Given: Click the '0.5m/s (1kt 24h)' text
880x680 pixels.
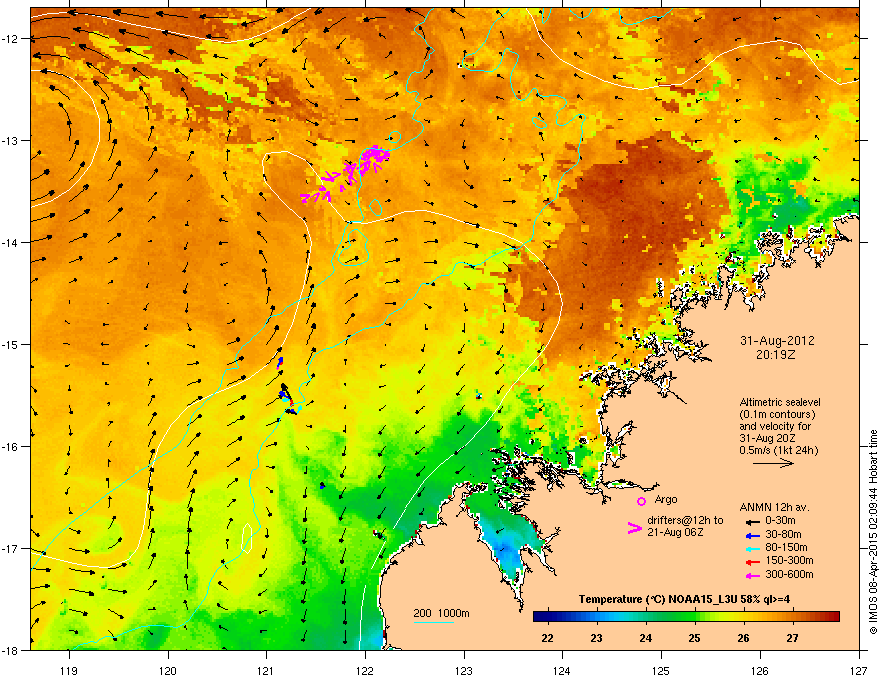Looking at the screenshot, I should coord(779,450).
